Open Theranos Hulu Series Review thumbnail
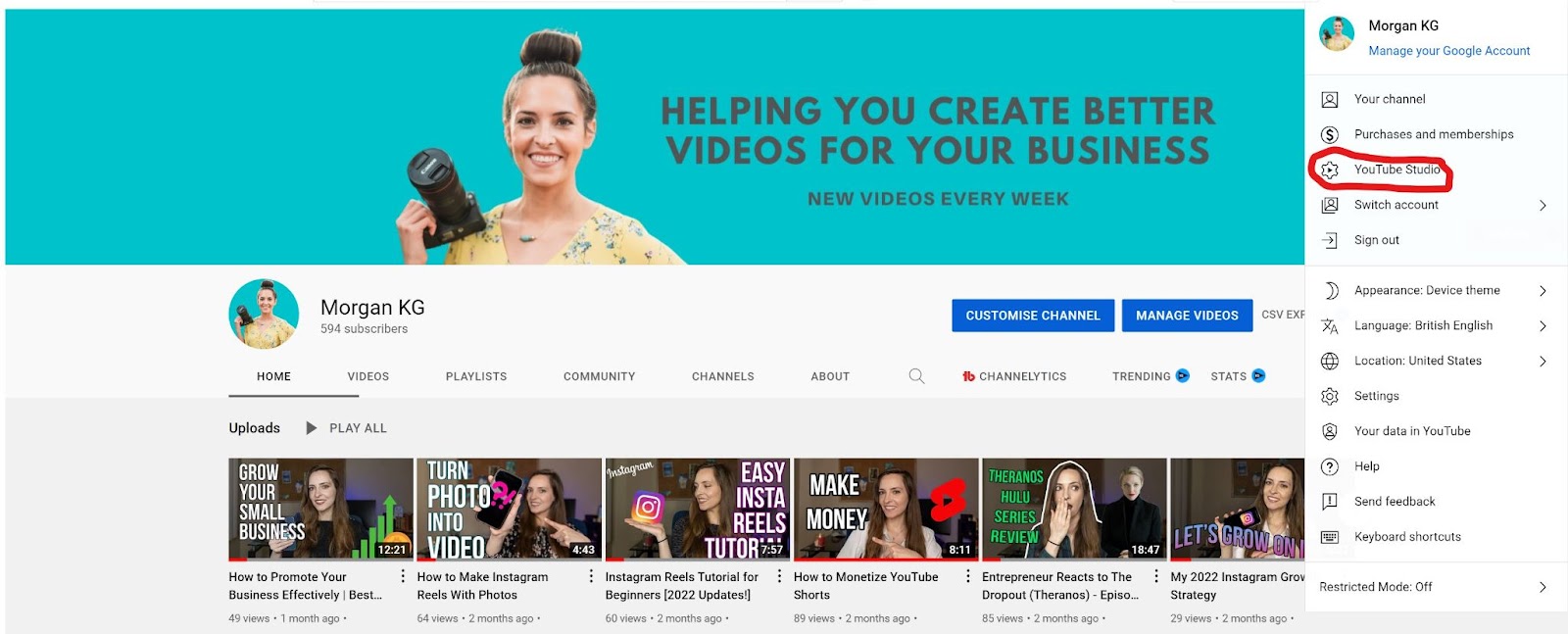1568x634 pixels. pyautogui.click(x=1074, y=510)
